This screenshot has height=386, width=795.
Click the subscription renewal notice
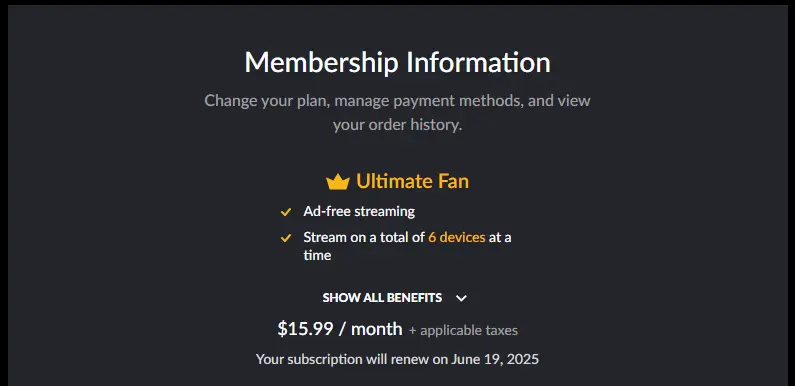pyautogui.click(x=397, y=359)
